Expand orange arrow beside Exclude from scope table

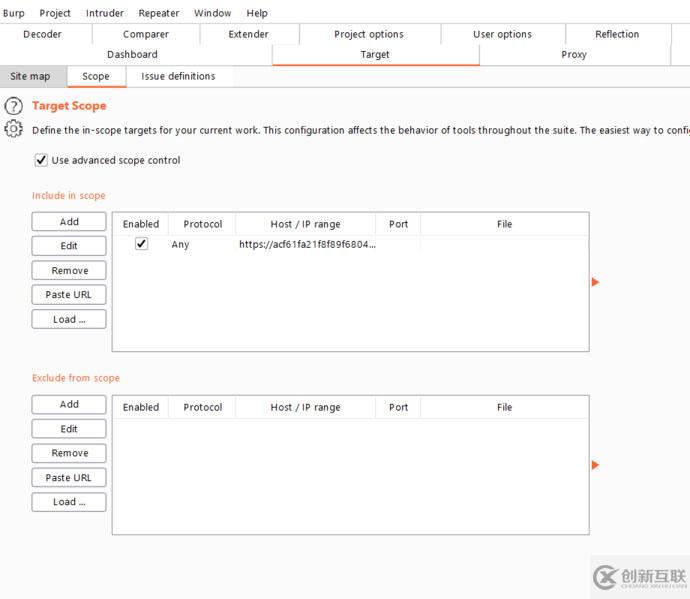tap(595, 465)
